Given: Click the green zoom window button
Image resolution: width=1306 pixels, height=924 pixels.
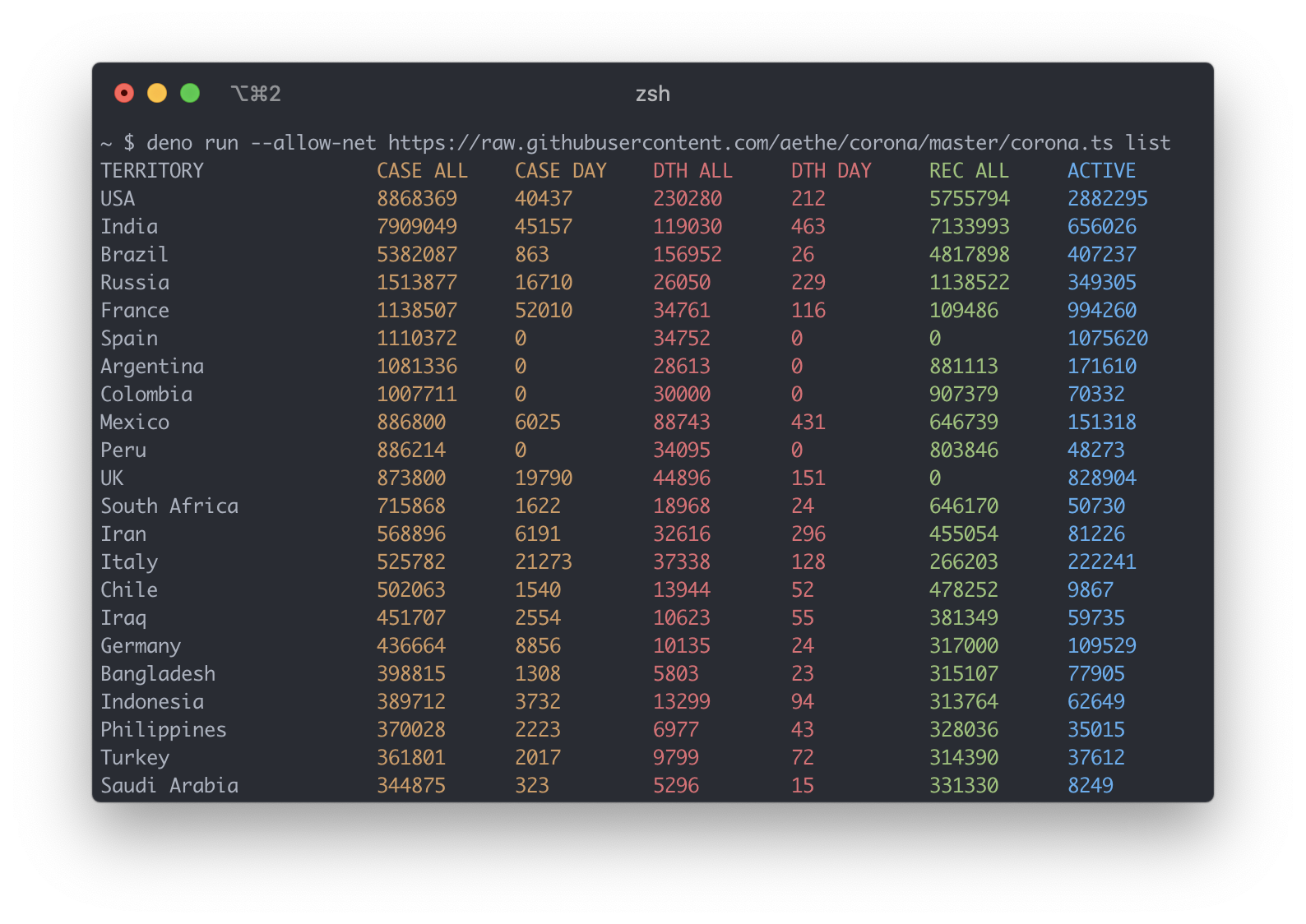Looking at the screenshot, I should [x=190, y=93].
